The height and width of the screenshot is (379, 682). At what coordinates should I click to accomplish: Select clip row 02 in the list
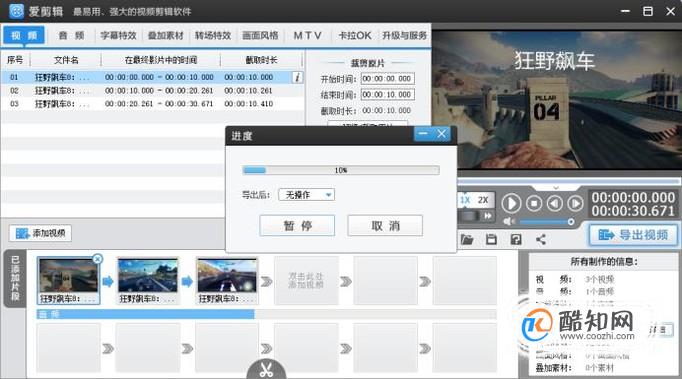[x=152, y=91]
